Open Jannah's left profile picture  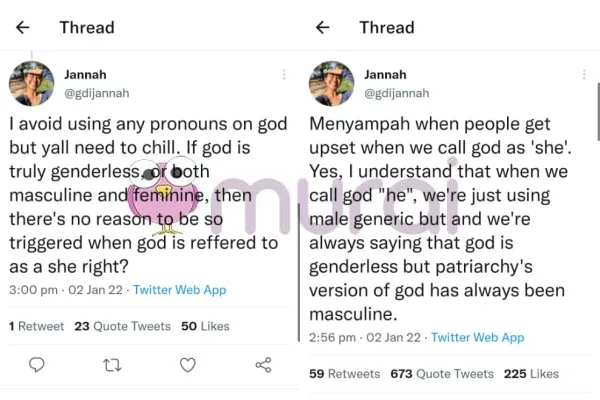31,83
